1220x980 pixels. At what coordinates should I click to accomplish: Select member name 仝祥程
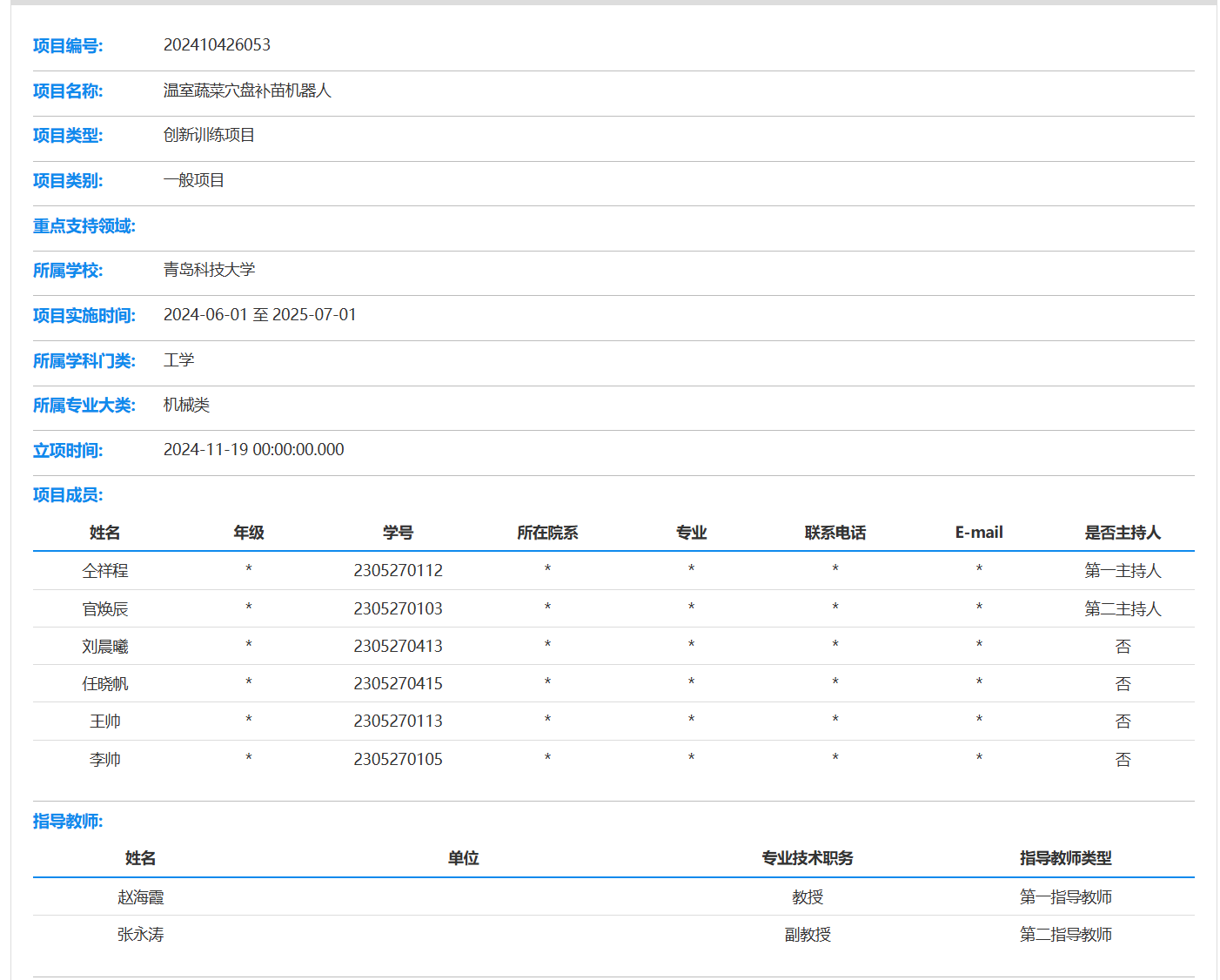click(105, 571)
